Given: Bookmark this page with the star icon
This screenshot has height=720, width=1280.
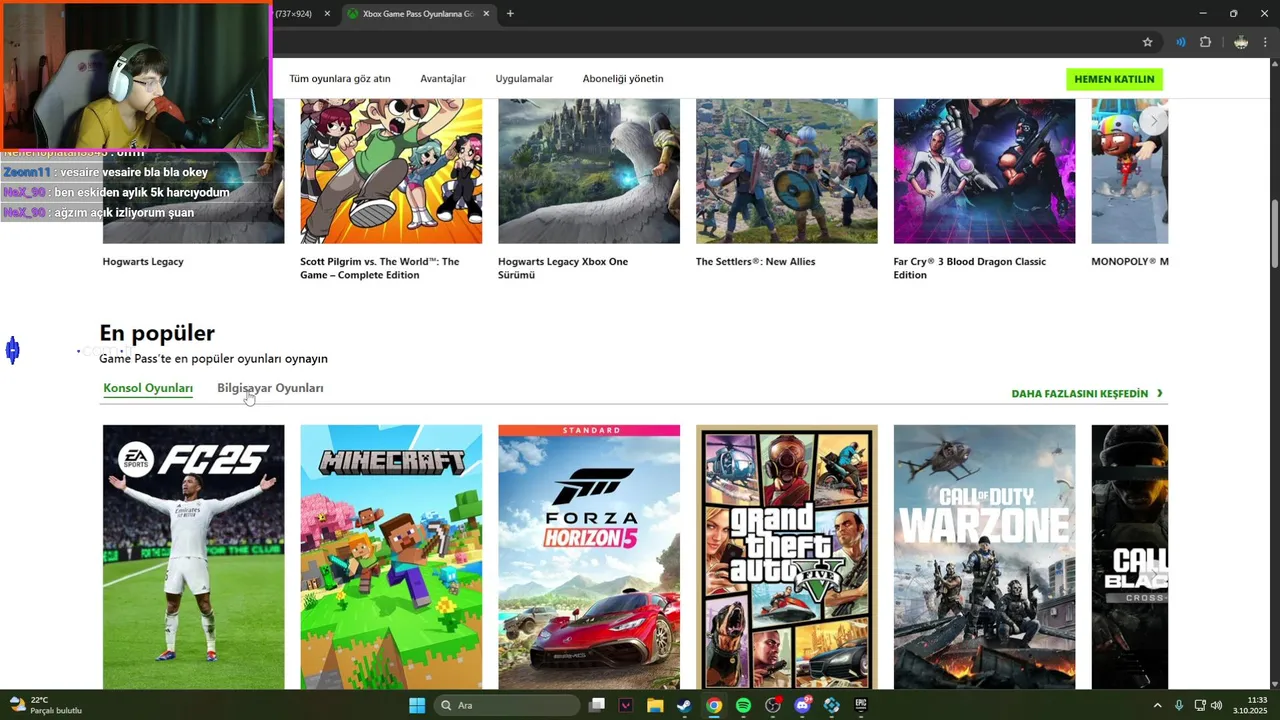Looking at the screenshot, I should coord(1148,42).
